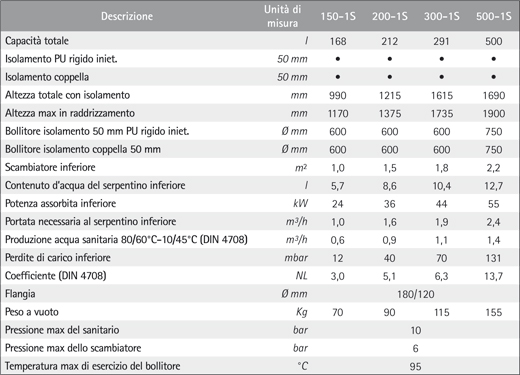Click the value 1,8 in Scambiatore inferiore

[442, 168]
